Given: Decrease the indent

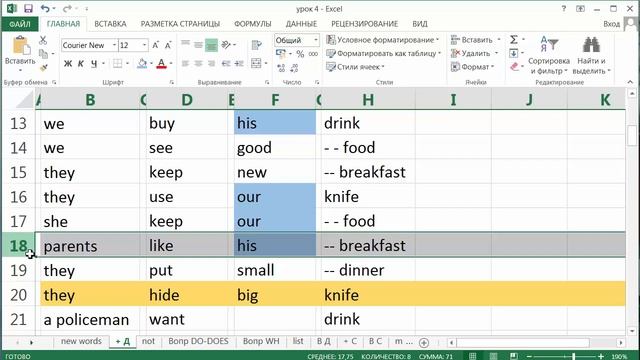Looking at the screenshot, I should click(x=226, y=63).
